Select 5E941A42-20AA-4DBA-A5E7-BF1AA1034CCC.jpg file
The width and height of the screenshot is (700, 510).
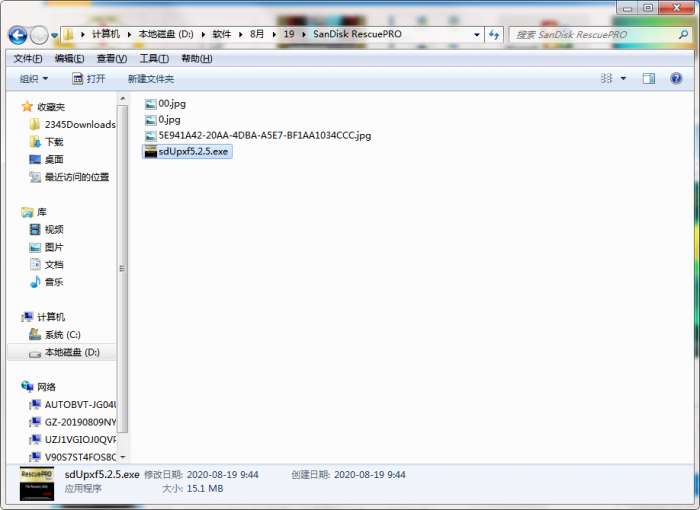pos(258,135)
